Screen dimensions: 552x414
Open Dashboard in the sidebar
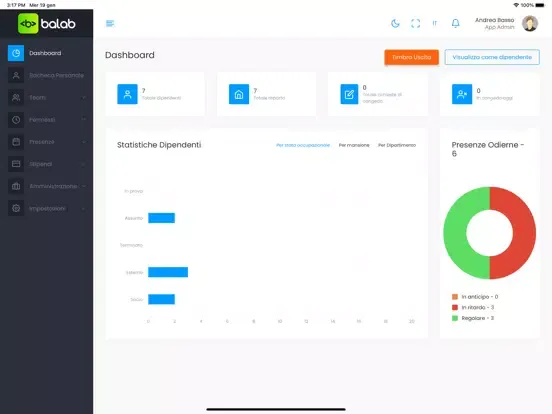tap(46, 53)
